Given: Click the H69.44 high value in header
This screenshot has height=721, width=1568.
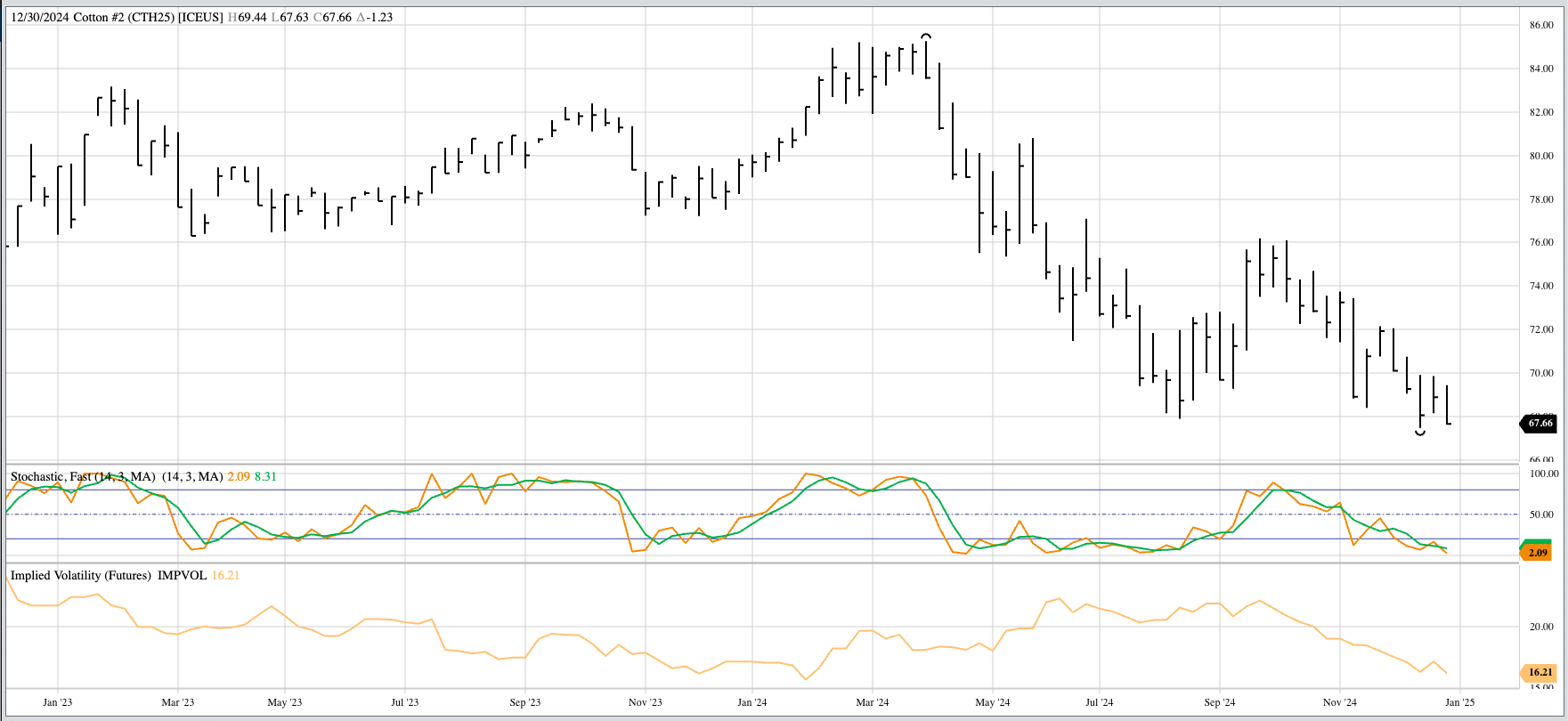Looking at the screenshot, I should click(247, 17).
